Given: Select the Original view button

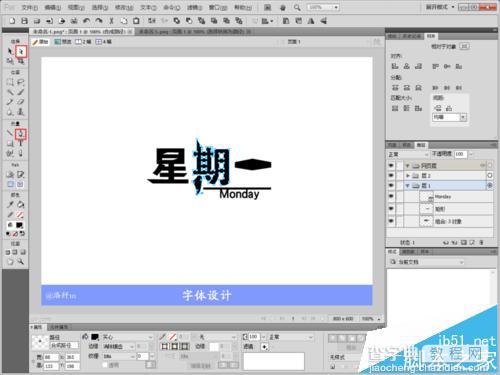Looking at the screenshot, I should (x=41, y=42).
